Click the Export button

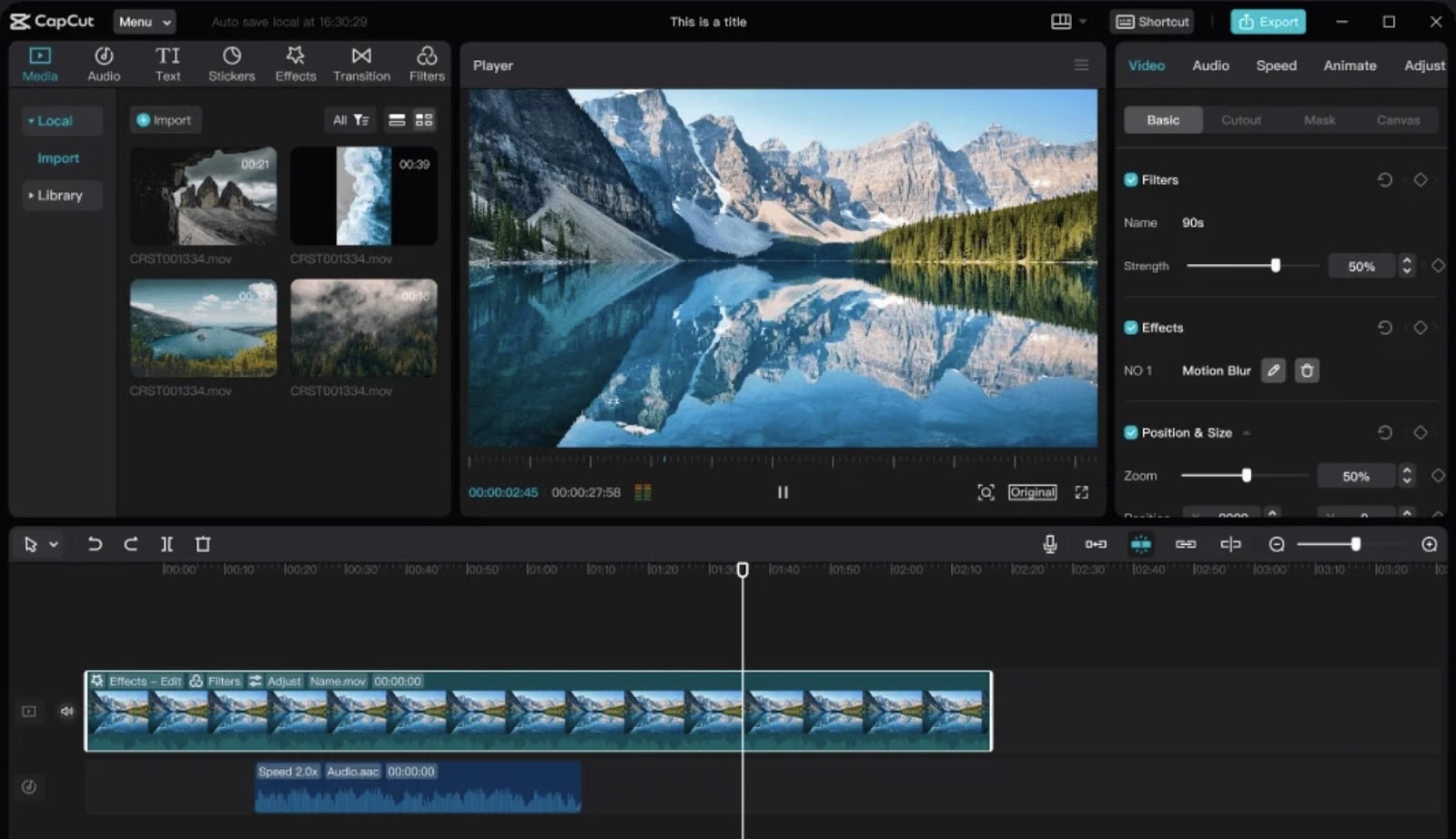pos(1268,21)
